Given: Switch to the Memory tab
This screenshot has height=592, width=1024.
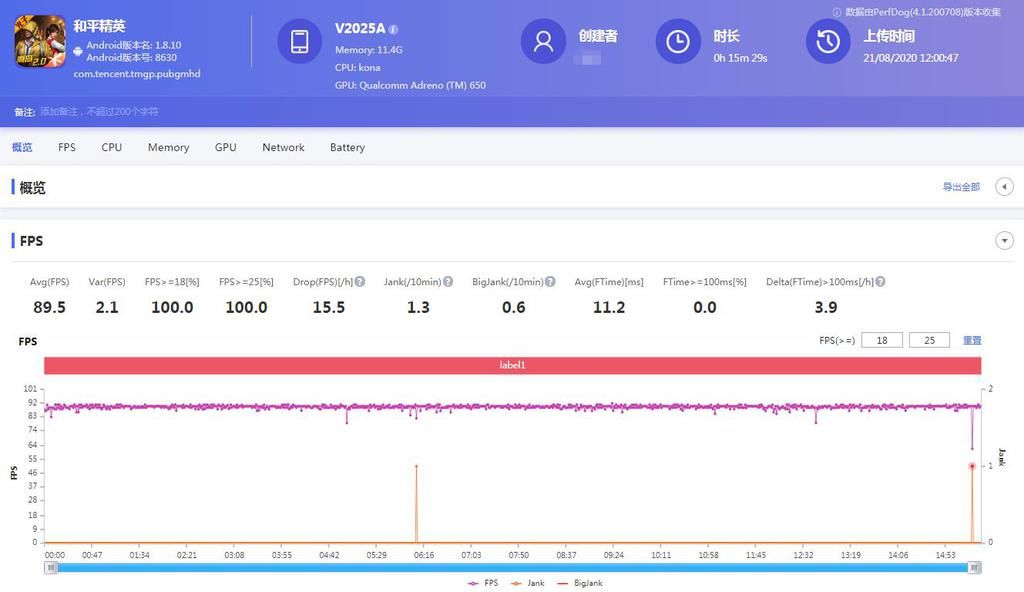Looking at the screenshot, I should pos(168,147).
